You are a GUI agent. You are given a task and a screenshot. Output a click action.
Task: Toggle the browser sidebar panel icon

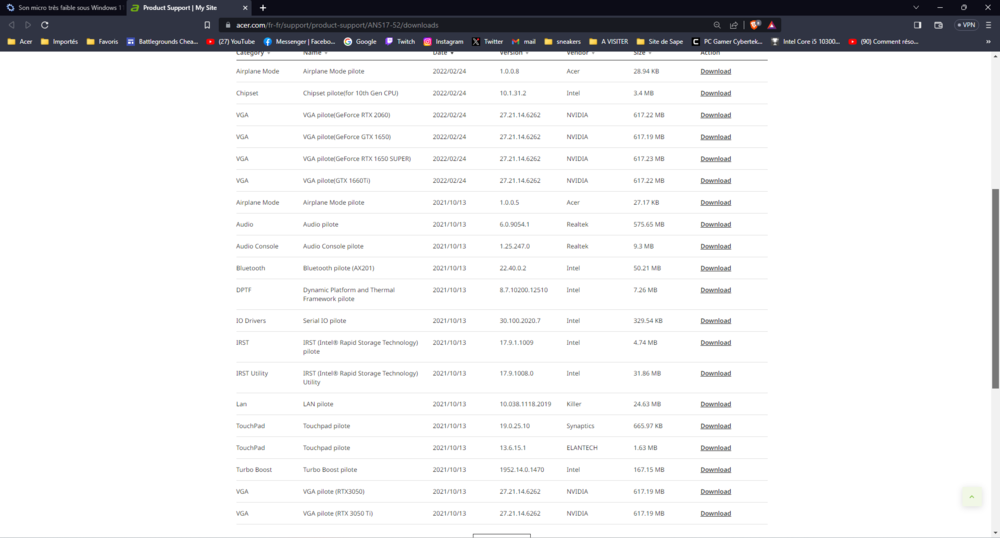tap(917, 25)
